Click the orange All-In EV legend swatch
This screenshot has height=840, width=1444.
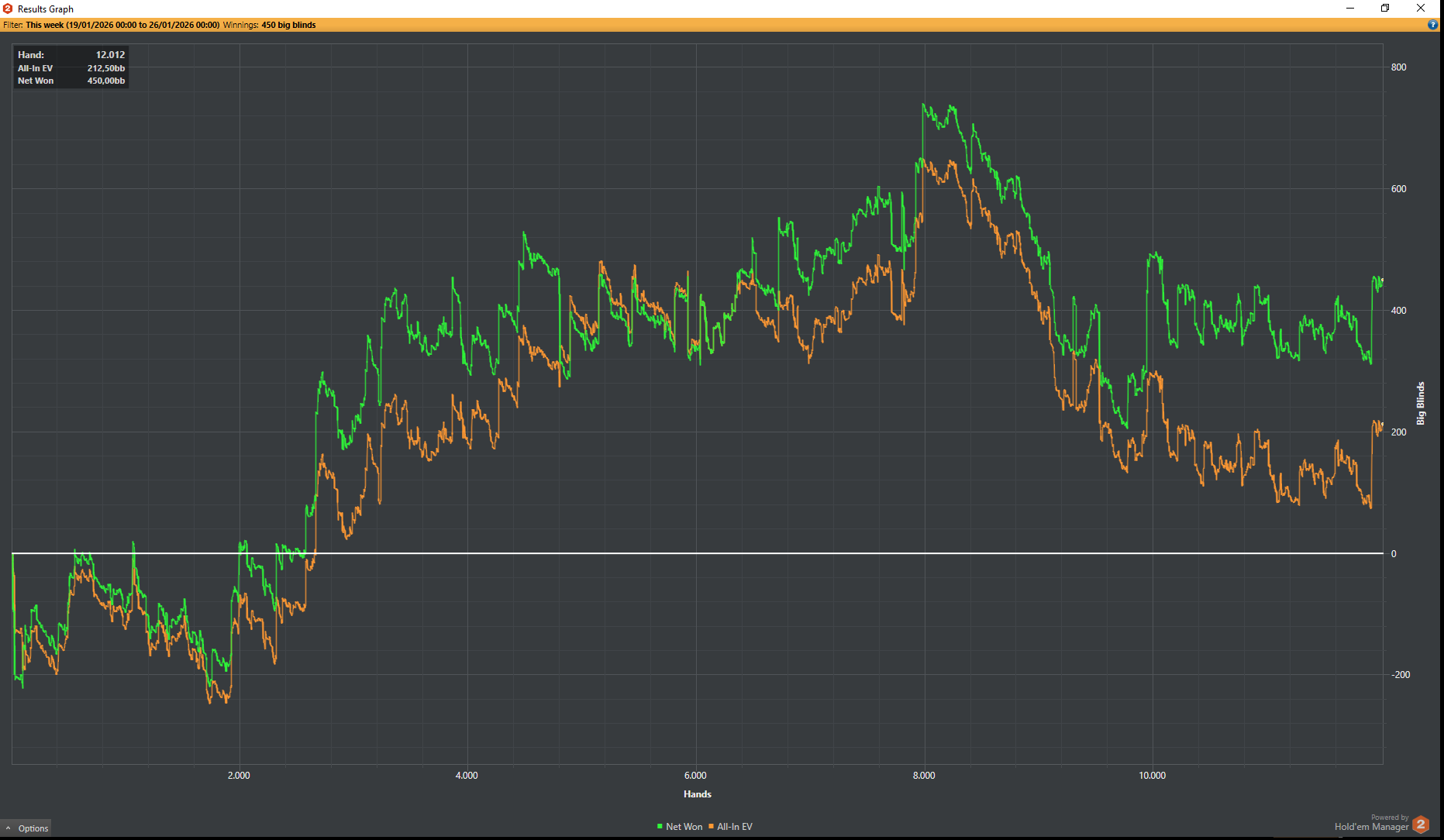click(712, 827)
